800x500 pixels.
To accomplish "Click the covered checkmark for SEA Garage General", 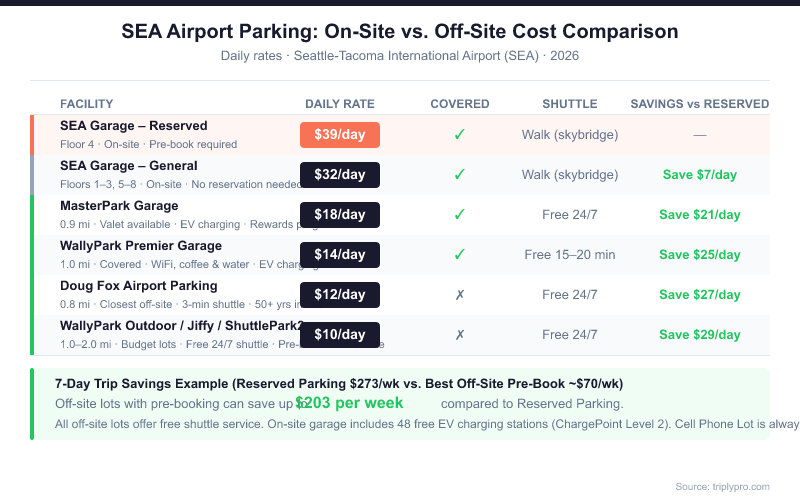I will click(x=460, y=174).
